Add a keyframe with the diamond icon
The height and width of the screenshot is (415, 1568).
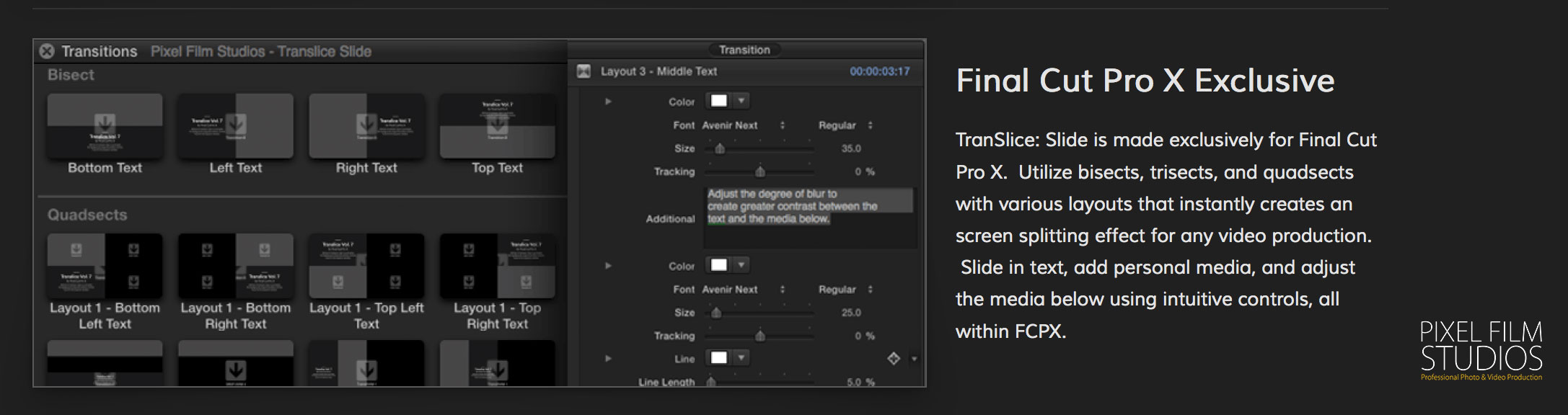894,358
